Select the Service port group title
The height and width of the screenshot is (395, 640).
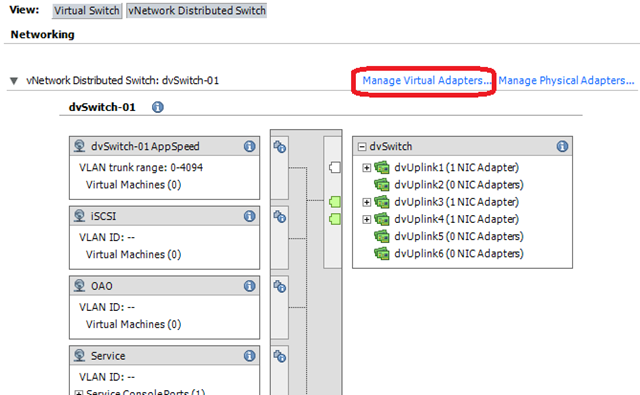[x=108, y=356]
